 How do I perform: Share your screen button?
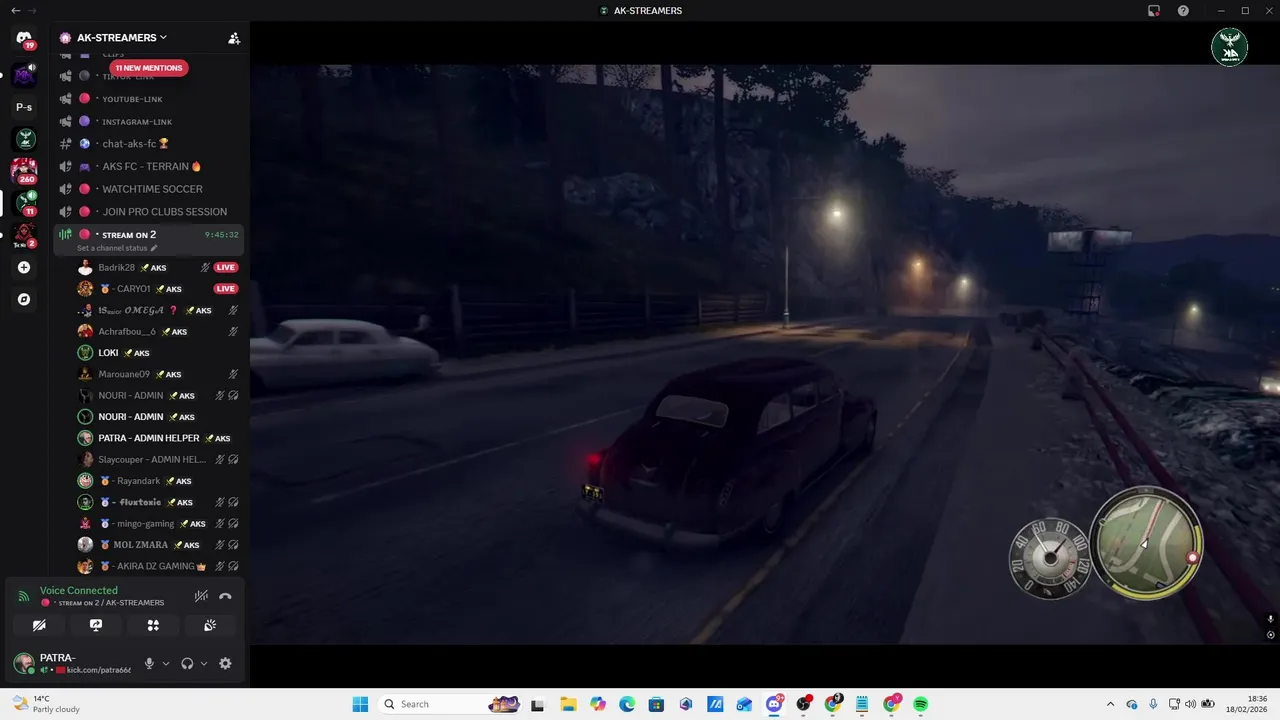(96, 625)
